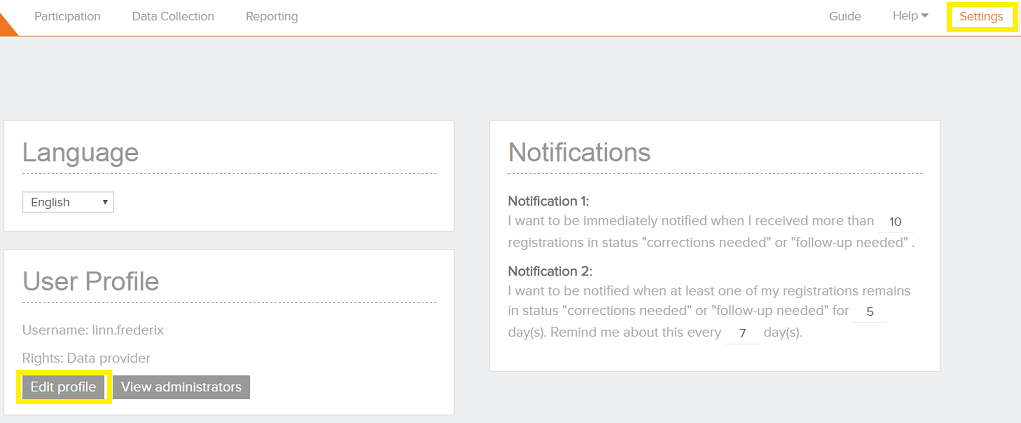Expand the Help dropdown menu
This screenshot has height=423, width=1021.
[x=910, y=16]
